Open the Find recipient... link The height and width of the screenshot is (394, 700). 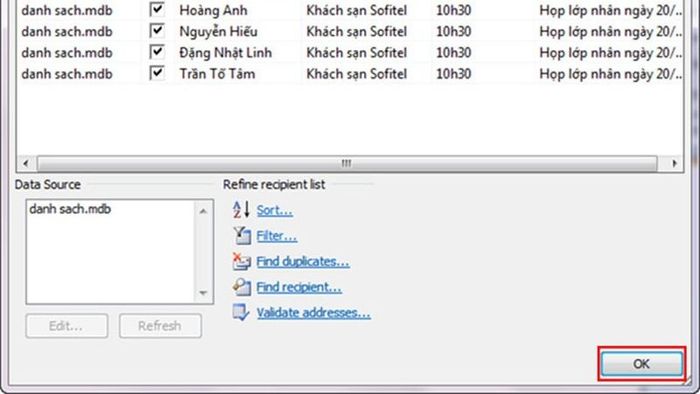(299, 287)
